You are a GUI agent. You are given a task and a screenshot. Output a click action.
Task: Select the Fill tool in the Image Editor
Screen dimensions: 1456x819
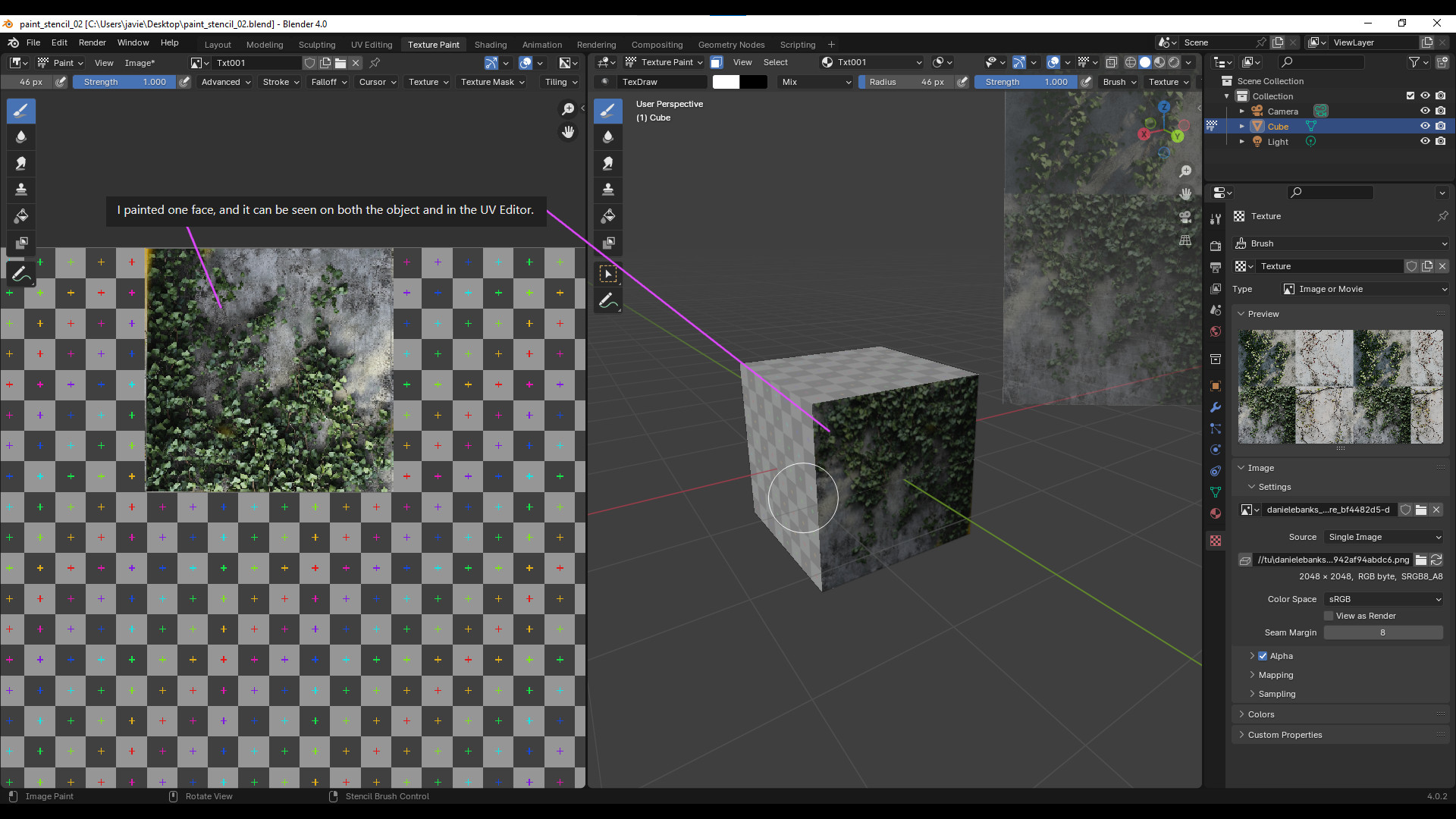[x=21, y=217]
